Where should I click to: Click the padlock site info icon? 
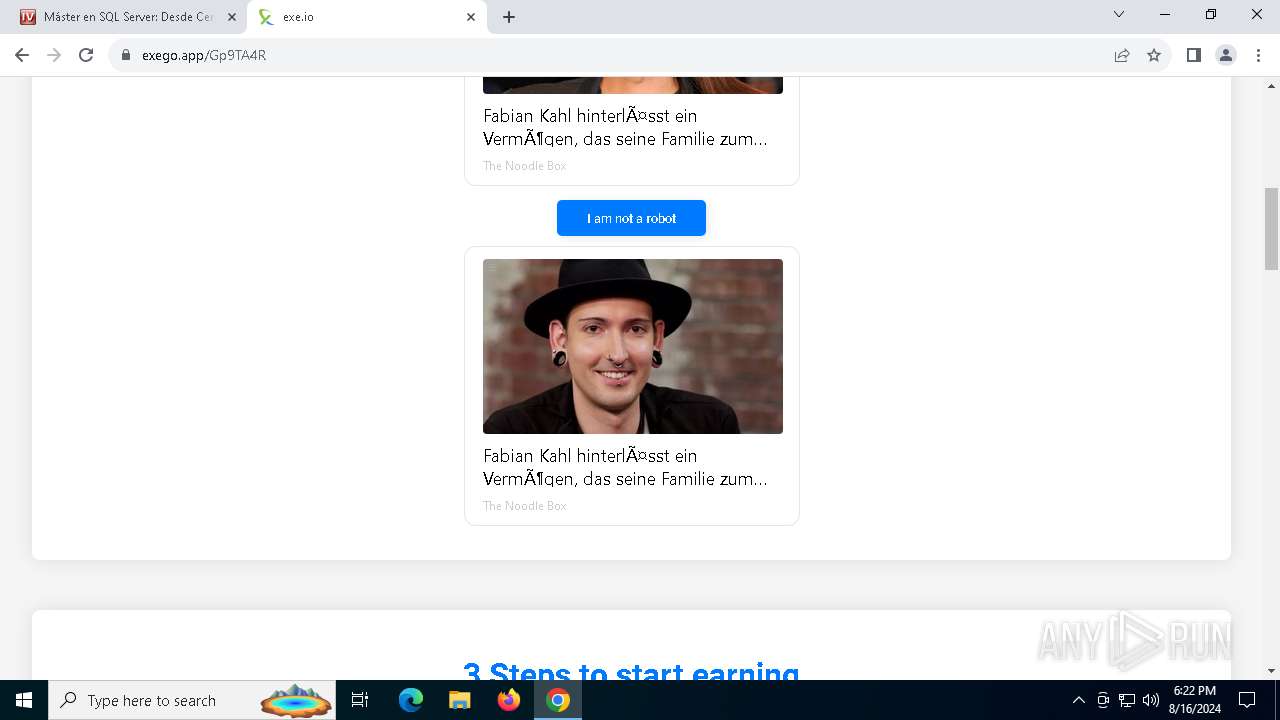click(x=126, y=55)
